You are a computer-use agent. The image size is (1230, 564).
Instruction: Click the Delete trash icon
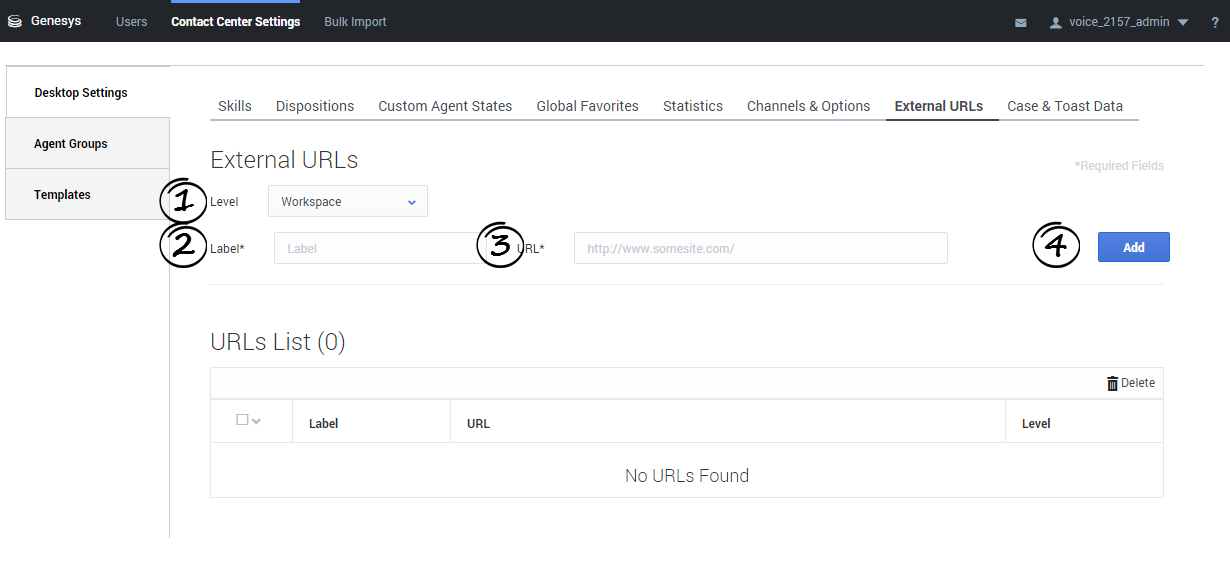(1113, 383)
